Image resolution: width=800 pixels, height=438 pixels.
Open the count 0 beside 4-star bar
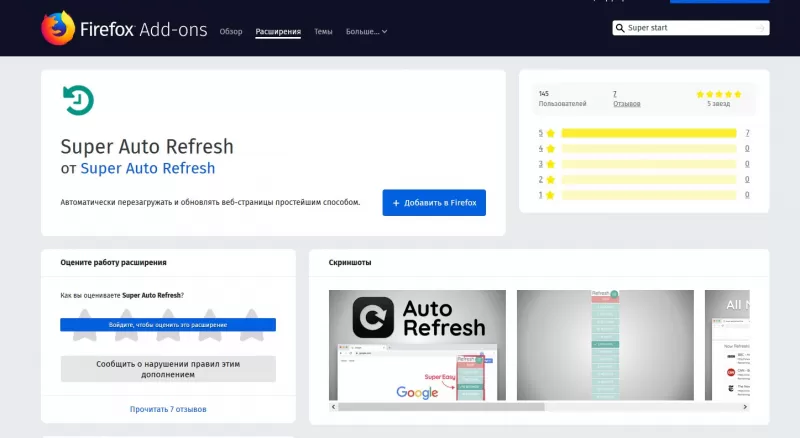click(x=747, y=148)
